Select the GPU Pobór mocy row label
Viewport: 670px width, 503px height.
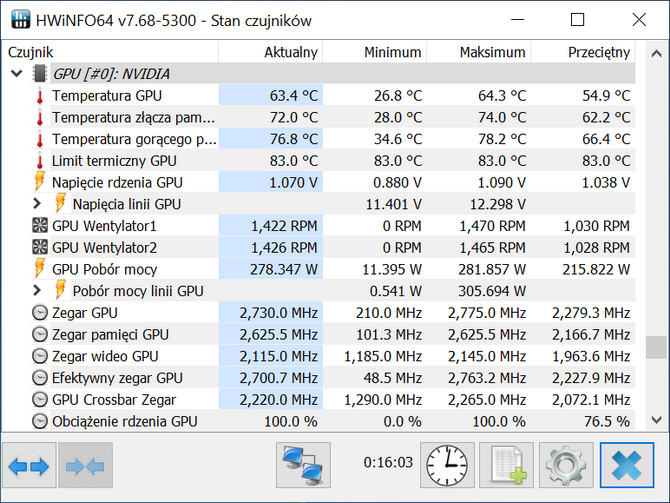(105, 269)
